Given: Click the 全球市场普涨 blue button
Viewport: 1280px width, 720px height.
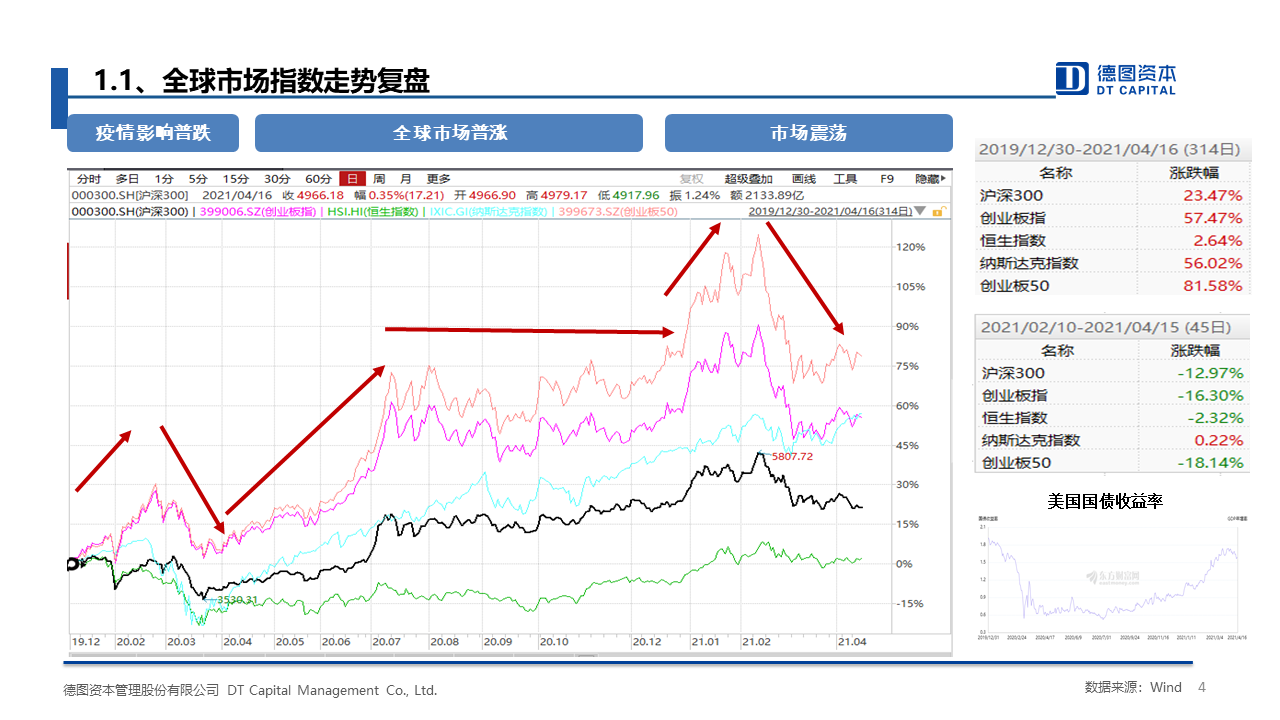Looking at the screenshot, I should pyautogui.click(x=449, y=133).
